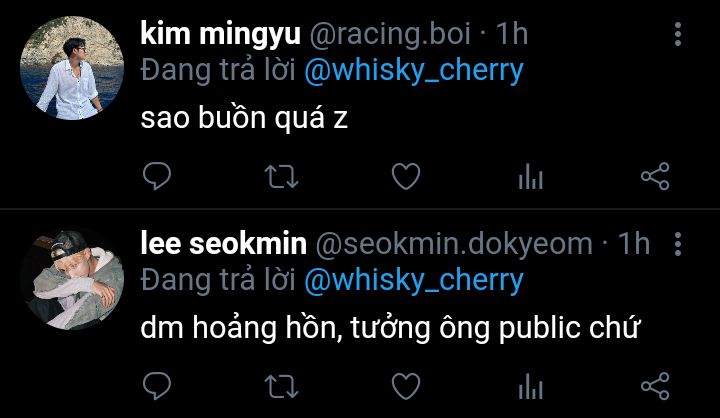Retweet lee seokmin's reply
Screen dimensions: 720x418
[x=281, y=386]
